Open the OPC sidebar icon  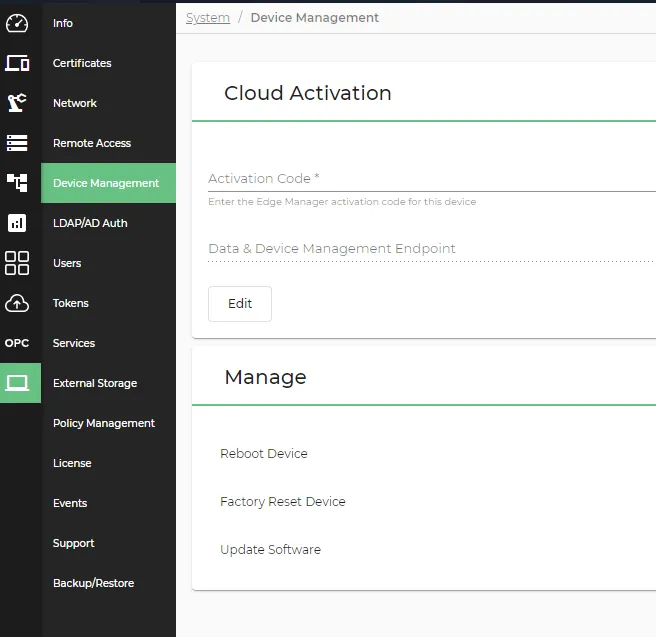17,343
